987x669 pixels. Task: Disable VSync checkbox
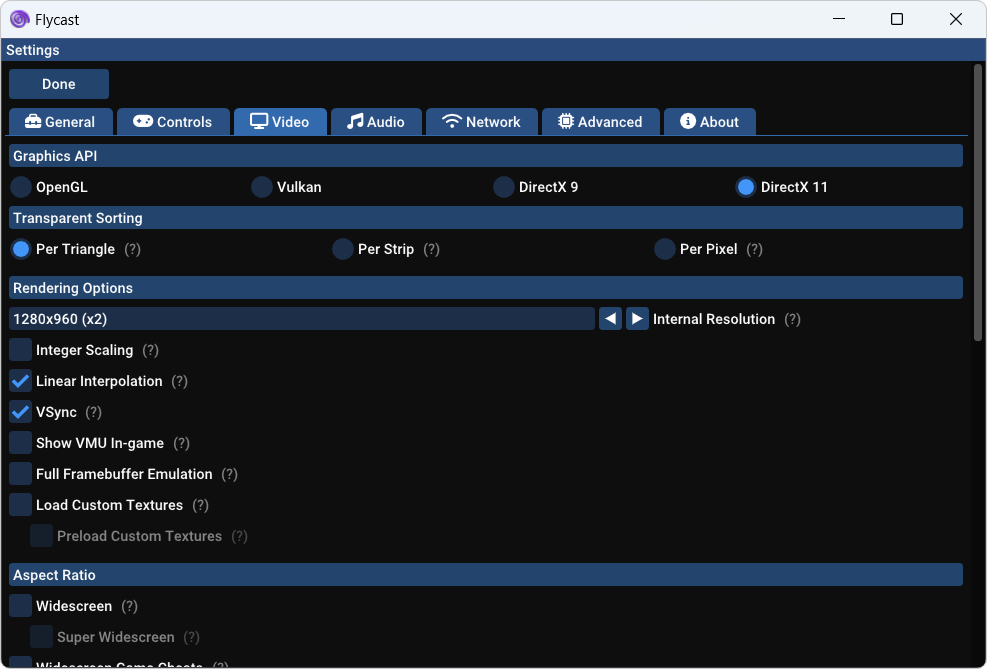click(21, 412)
